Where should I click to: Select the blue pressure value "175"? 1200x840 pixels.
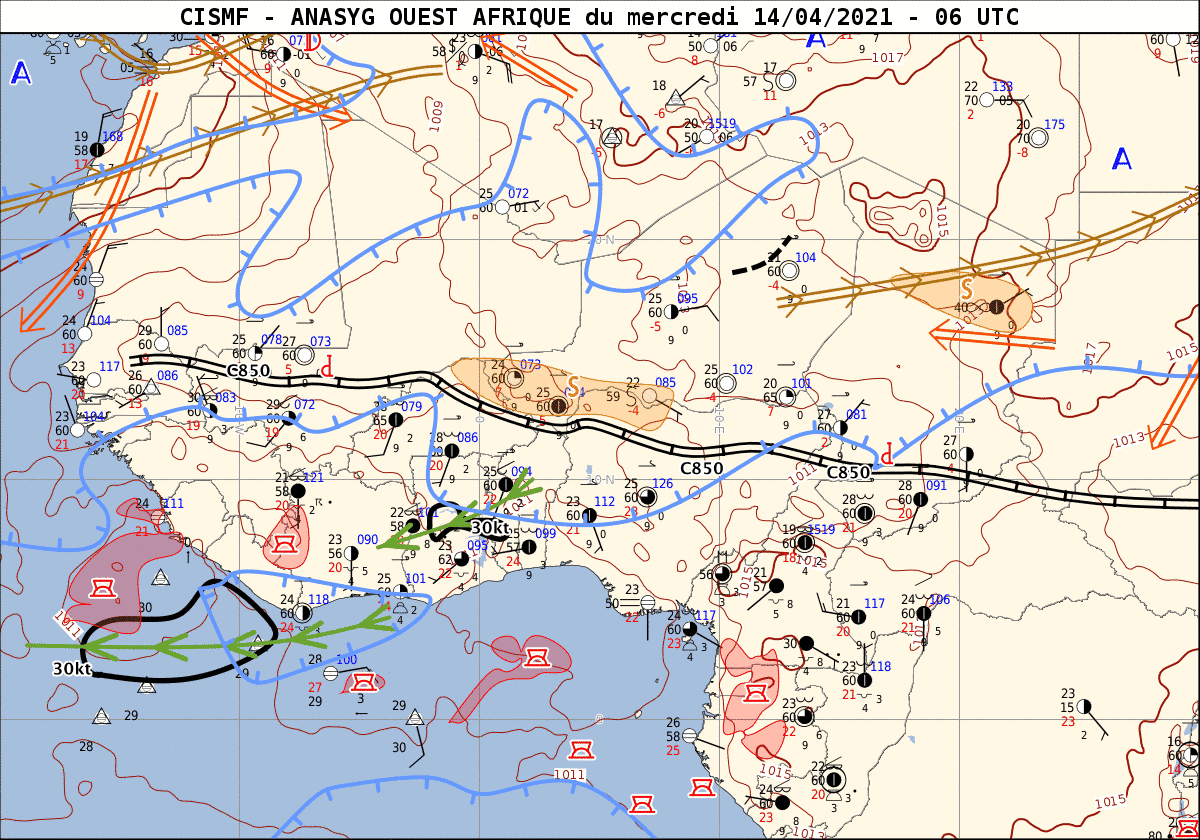(1054, 125)
